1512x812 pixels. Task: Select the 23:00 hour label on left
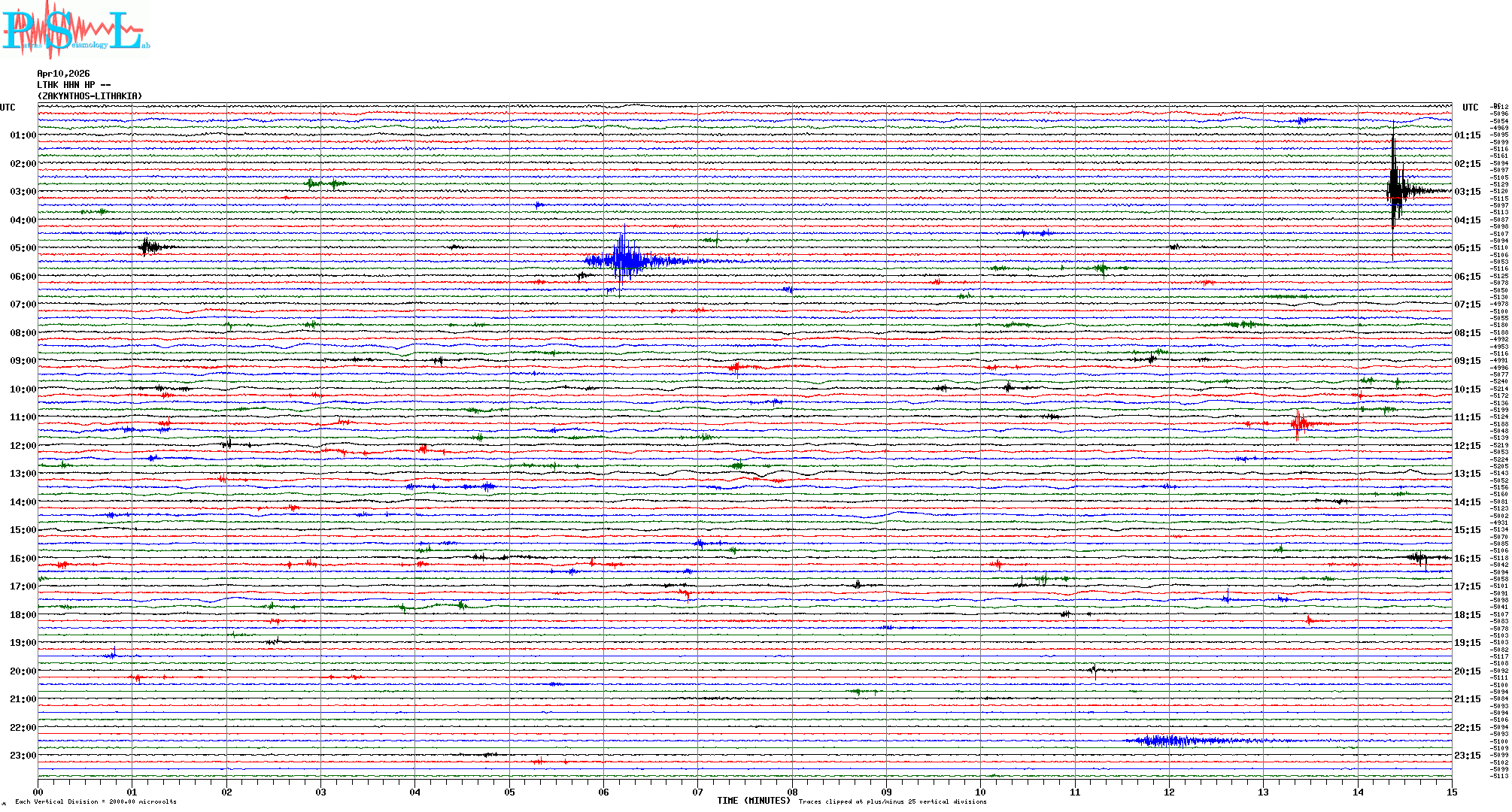point(23,756)
